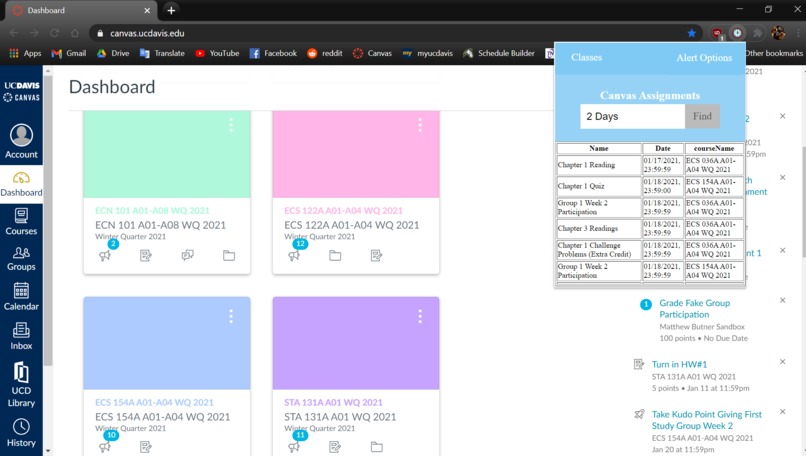This screenshot has width=806, height=456.
Task: Open STA 131A A01 WQ 2021 course title
Action: pyautogui.click(x=340, y=417)
